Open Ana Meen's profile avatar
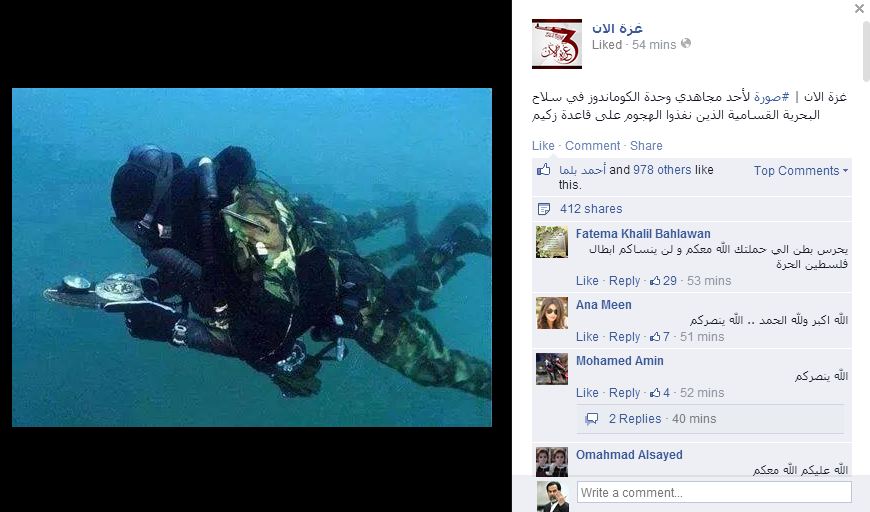Screen dimensions: 870x512 coord(552,313)
